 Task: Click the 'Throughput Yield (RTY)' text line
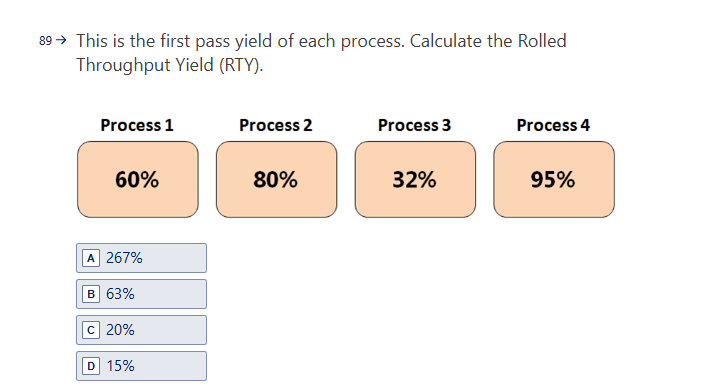pos(169,65)
